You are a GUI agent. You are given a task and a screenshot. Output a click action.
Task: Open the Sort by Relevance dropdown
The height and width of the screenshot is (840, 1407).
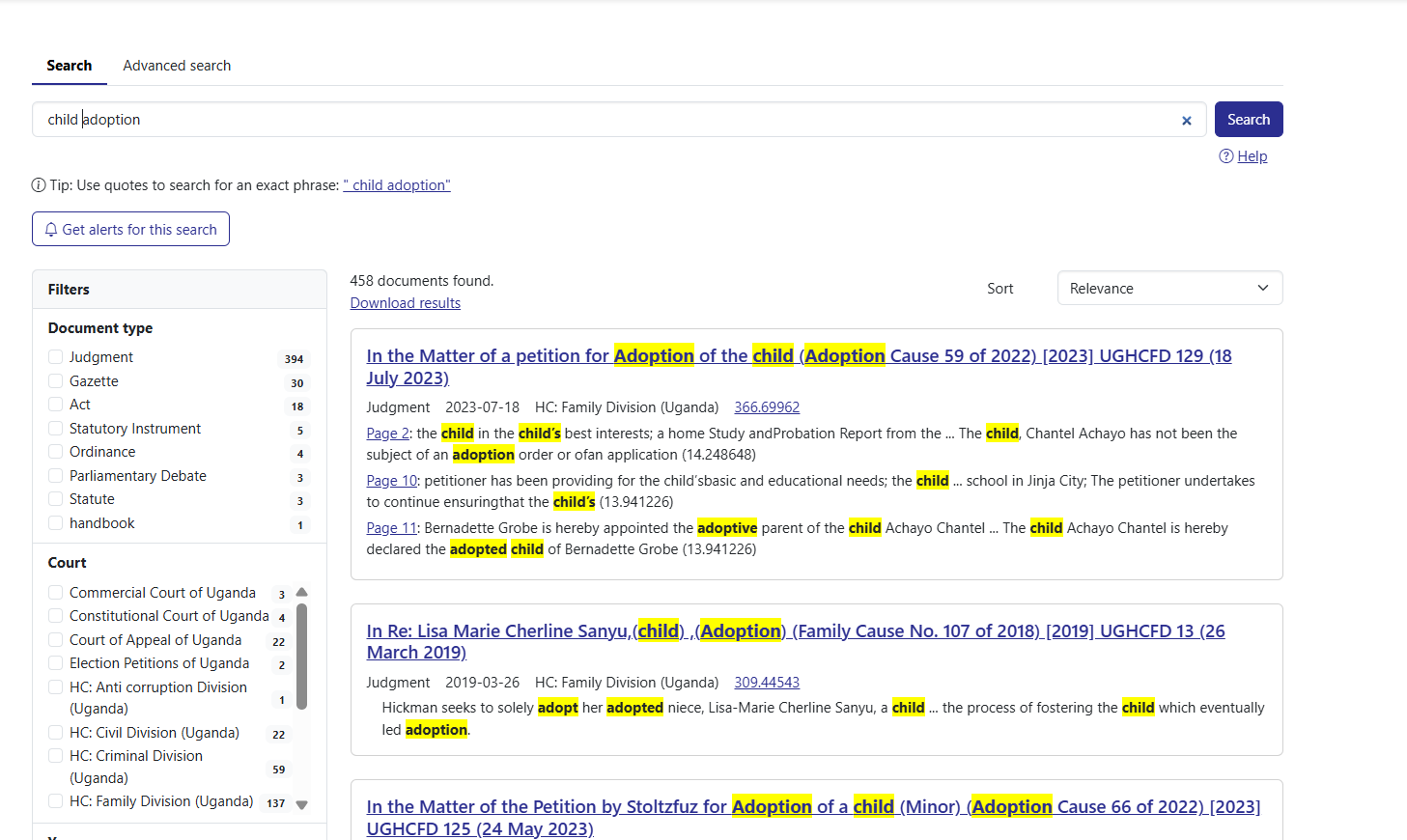click(x=1168, y=289)
